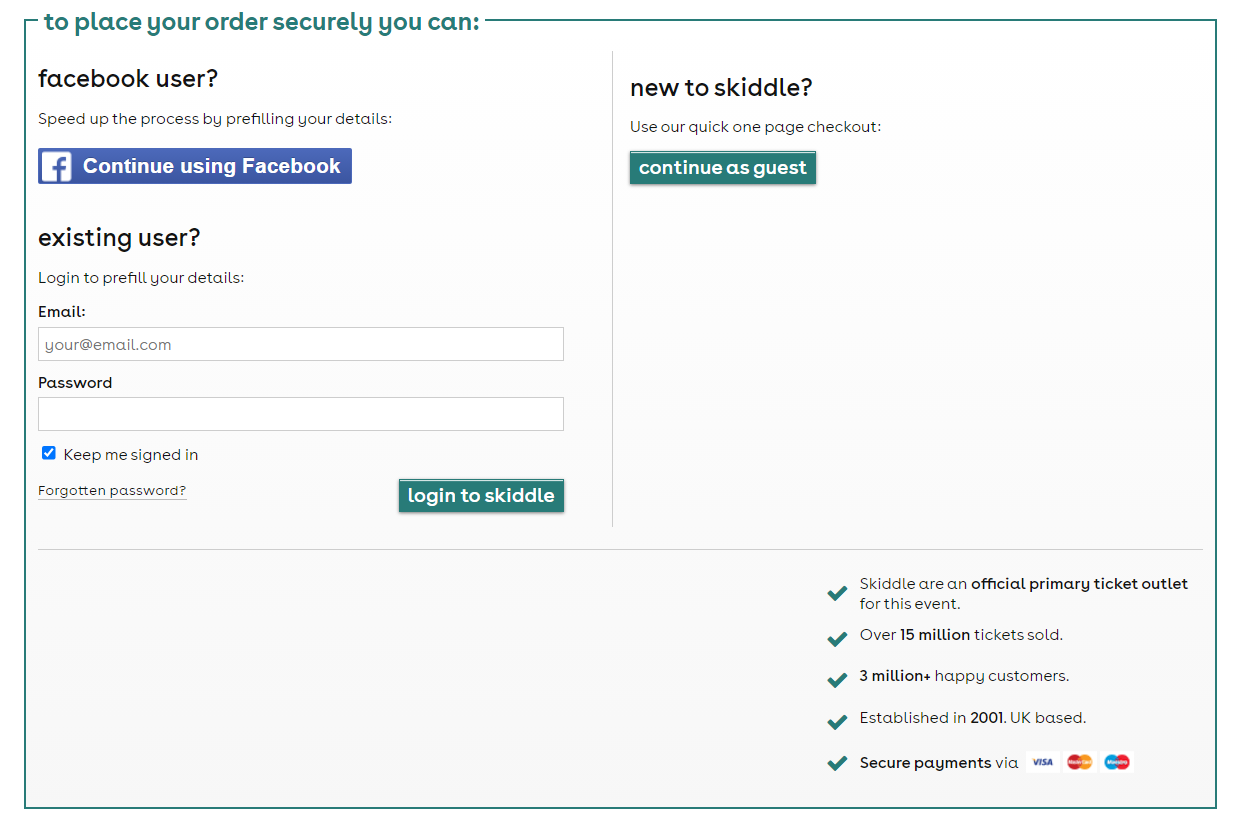Click checkmark beside Secure payments

[837, 764]
